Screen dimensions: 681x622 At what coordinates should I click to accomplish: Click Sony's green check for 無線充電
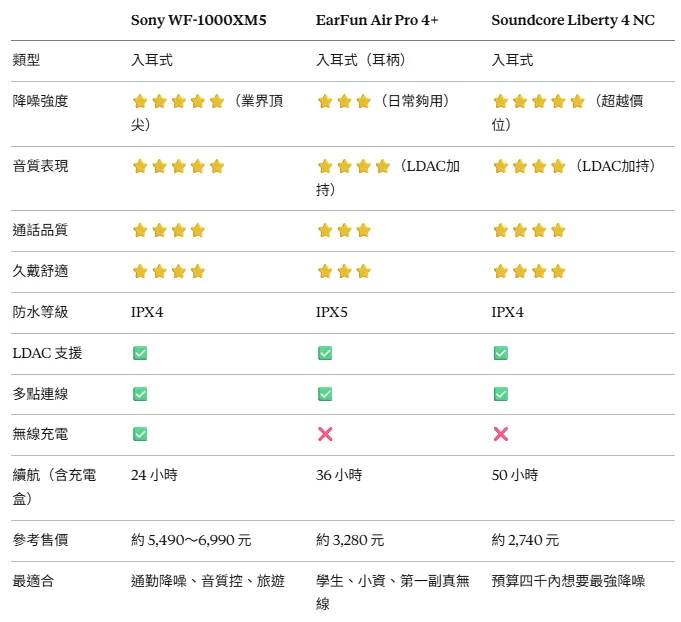[x=140, y=434]
